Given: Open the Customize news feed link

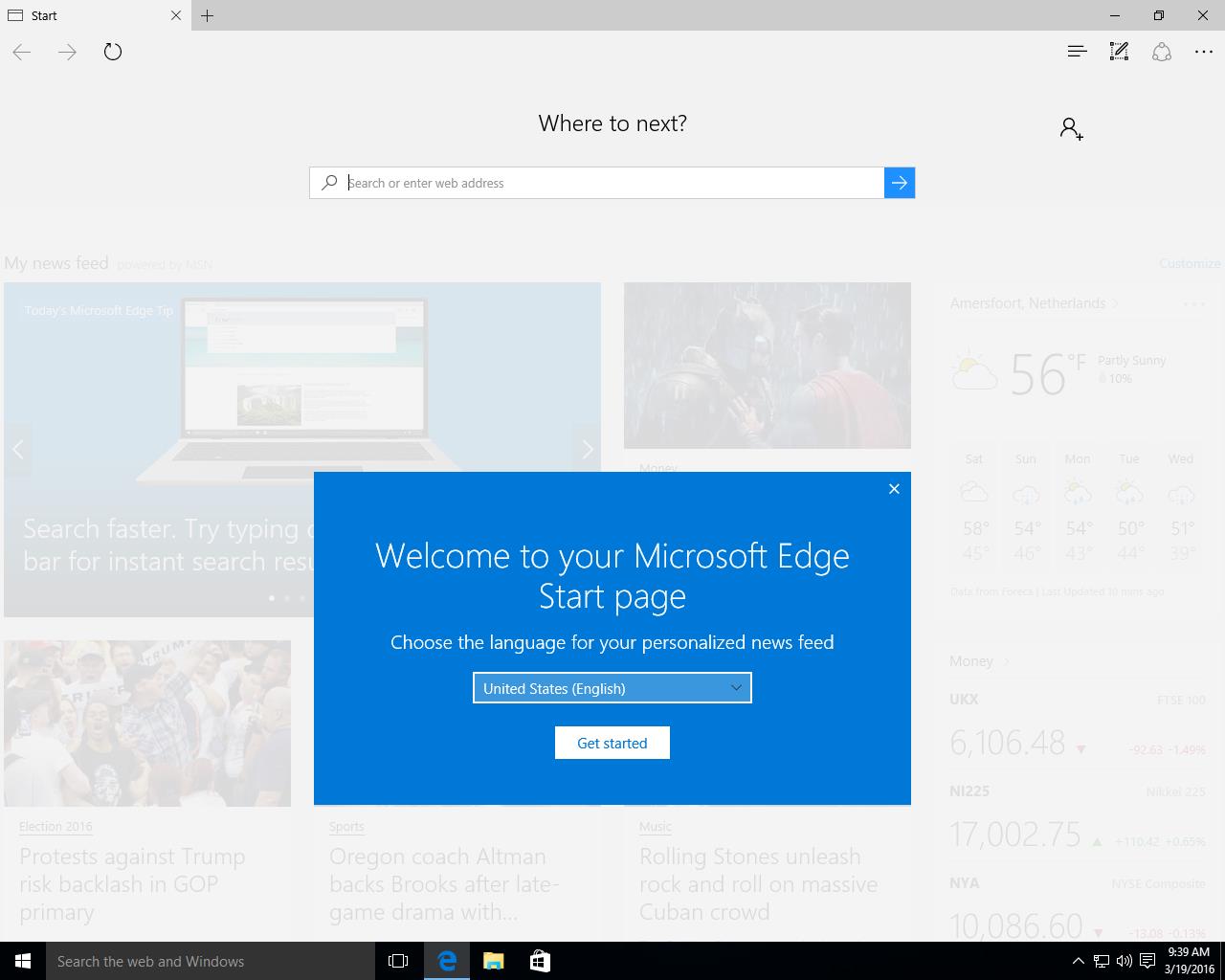Looking at the screenshot, I should coord(1190,263).
